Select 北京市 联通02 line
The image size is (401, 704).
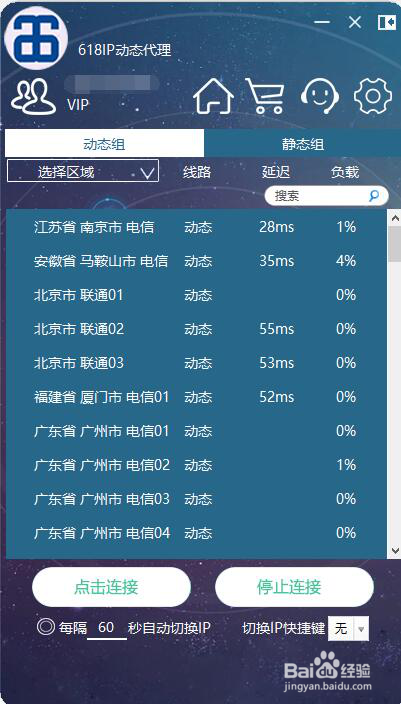[196, 329]
